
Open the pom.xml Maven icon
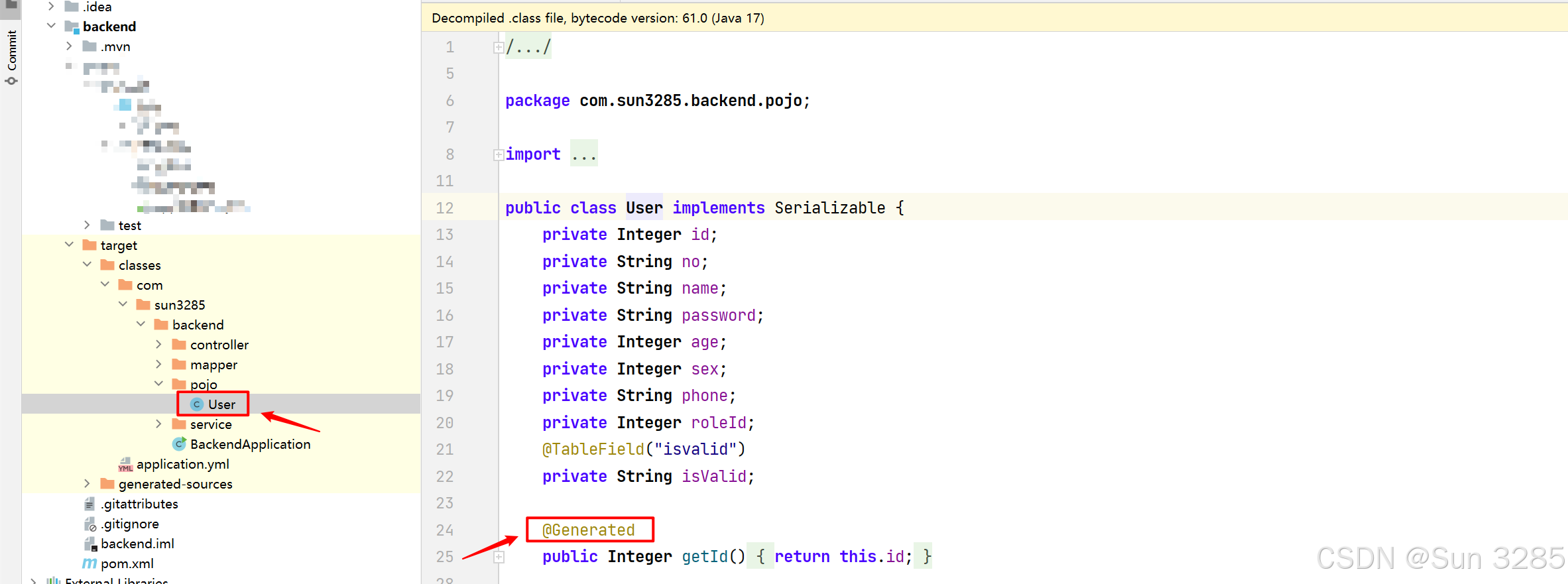click(x=90, y=563)
